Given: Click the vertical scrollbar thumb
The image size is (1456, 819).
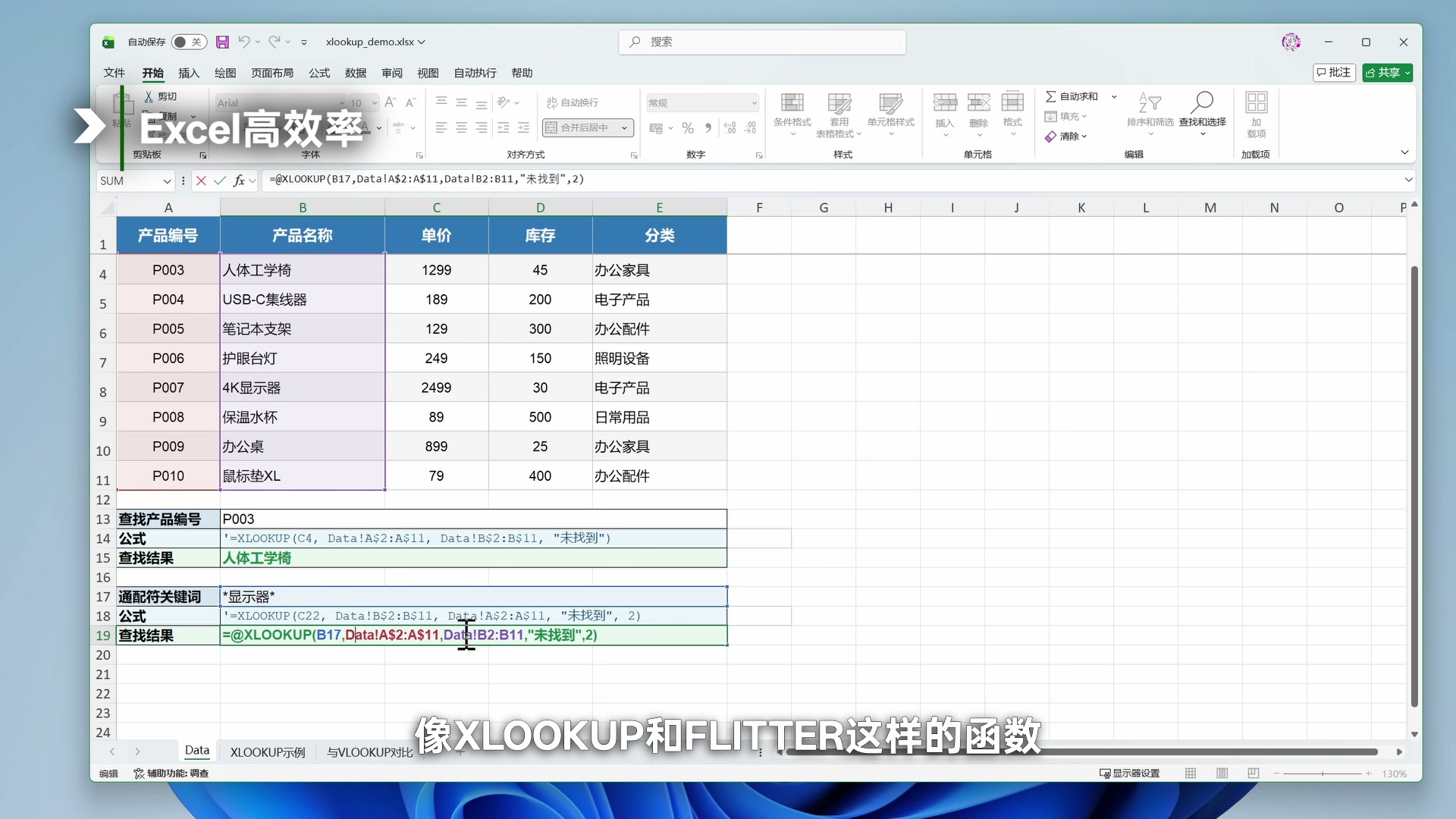Looking at the screenshot, I should coord(1414,485).
